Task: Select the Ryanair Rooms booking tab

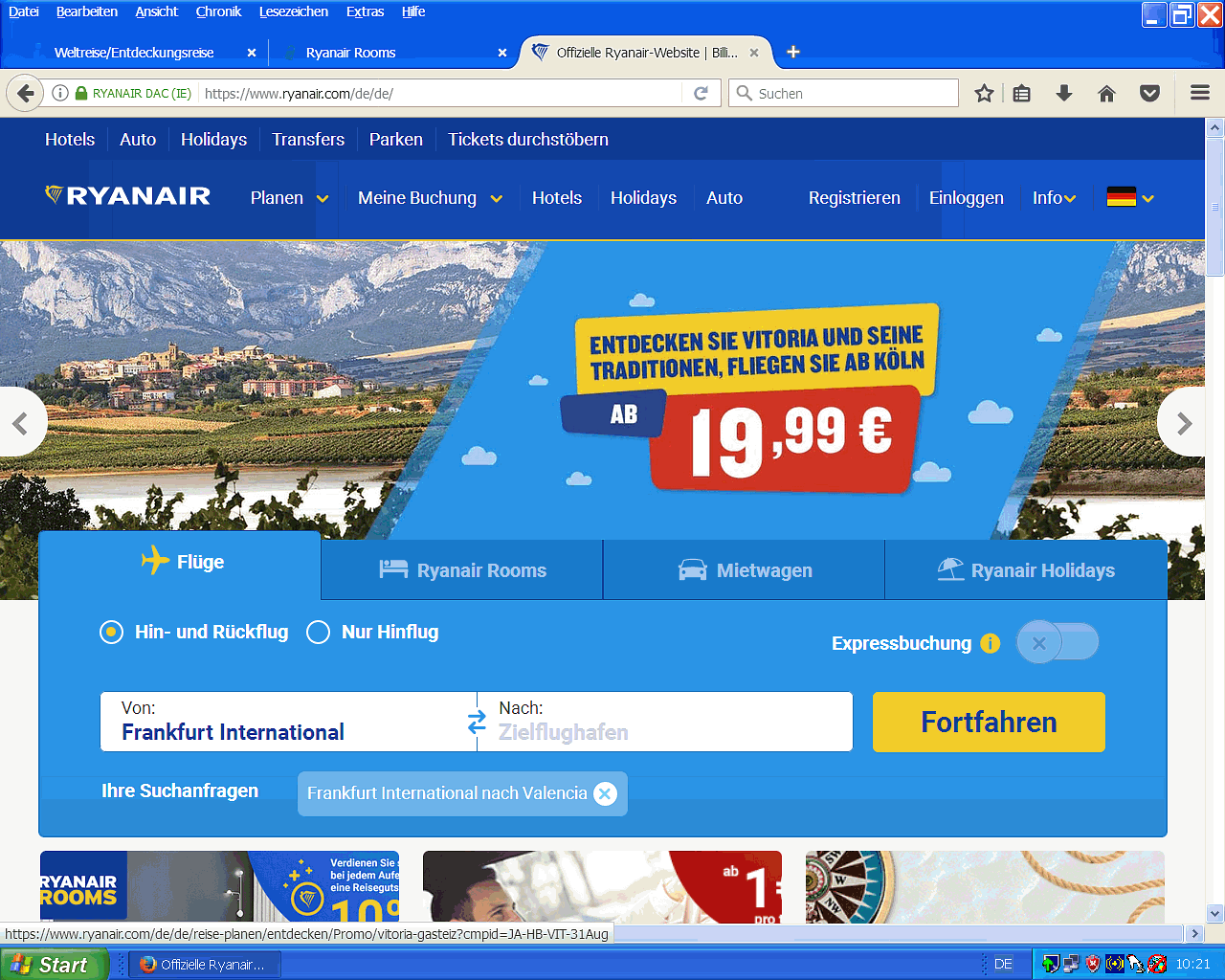Action: tap(462, 570)
